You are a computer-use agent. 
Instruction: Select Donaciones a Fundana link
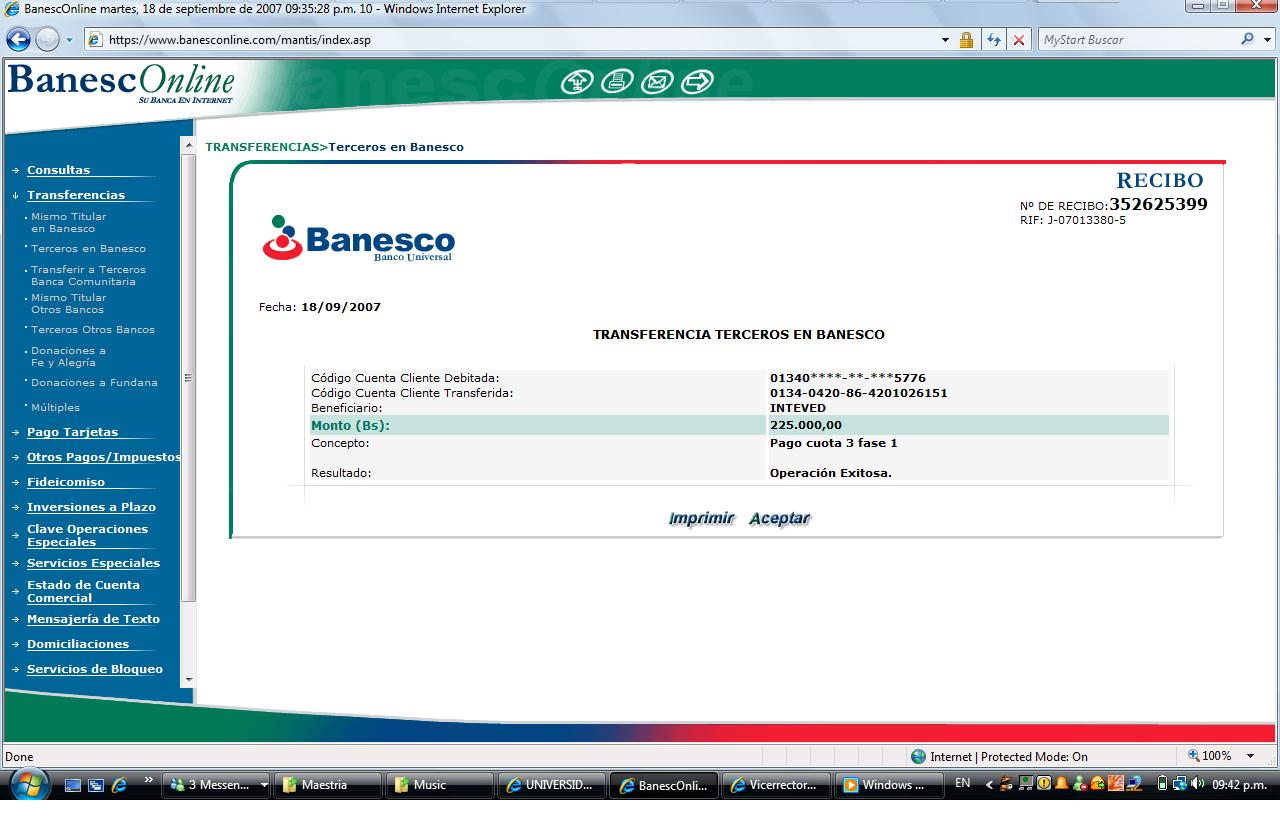[94, 382]
